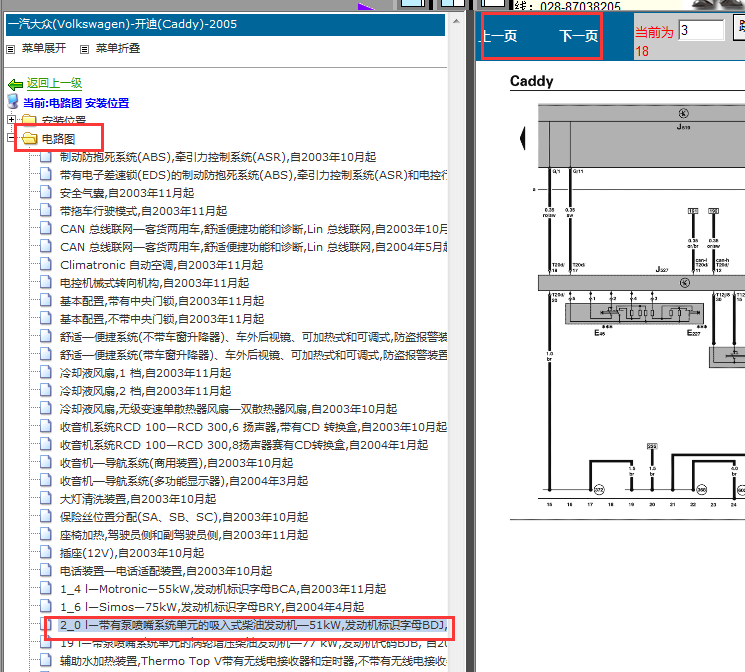Open 制动防抱死系统(ABS),牵引力控制系统(ASR) diagram

(x=218, y=157)
